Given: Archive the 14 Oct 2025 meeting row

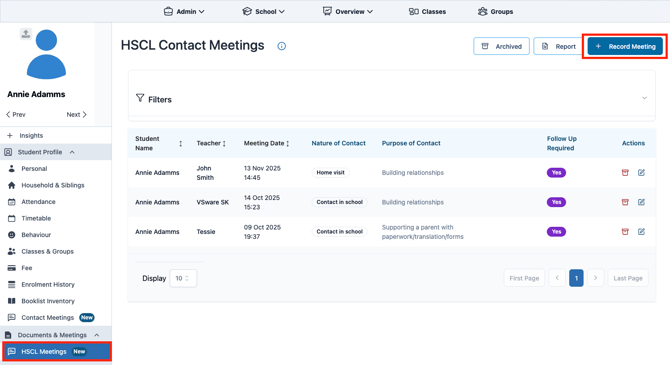Looking at the screenshot, I should point(625,202).
